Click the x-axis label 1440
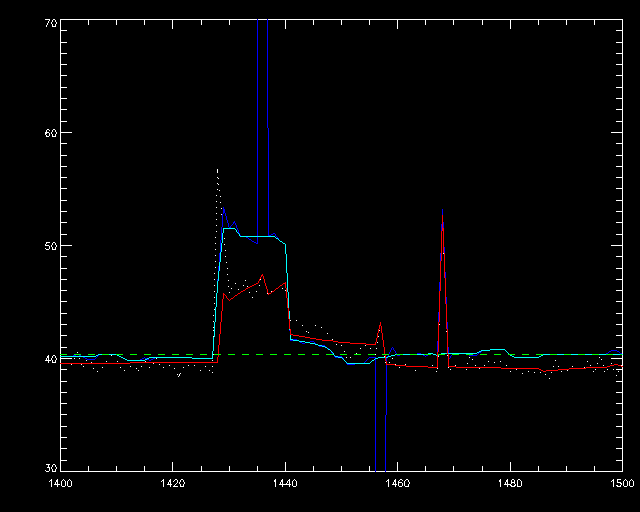The height and width of the screenshot is (512, 640). click(x=285, y=483)
